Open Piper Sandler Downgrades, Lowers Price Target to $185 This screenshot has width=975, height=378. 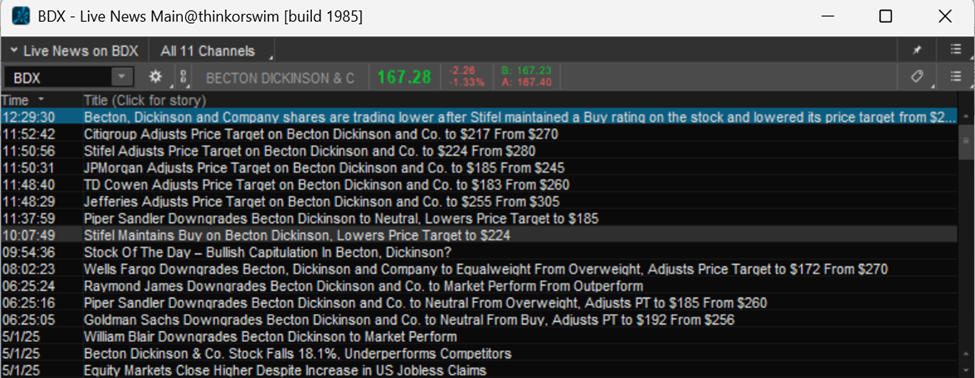341,218
